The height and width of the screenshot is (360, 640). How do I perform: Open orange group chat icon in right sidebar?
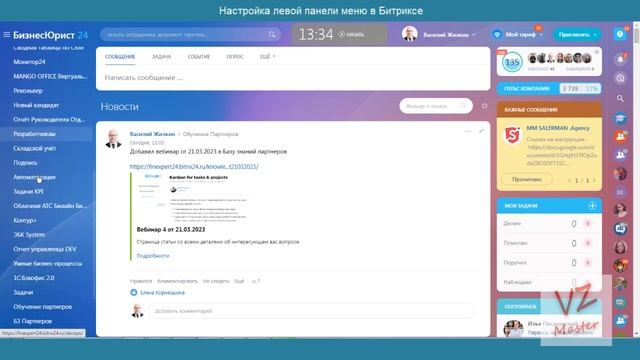click(620, 137)
